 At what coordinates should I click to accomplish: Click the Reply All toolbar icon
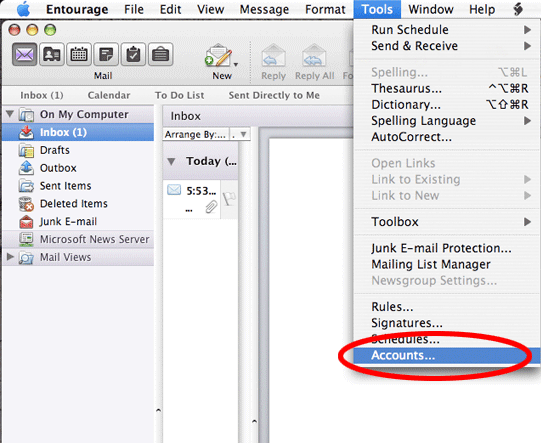click(x=314, y=55)
